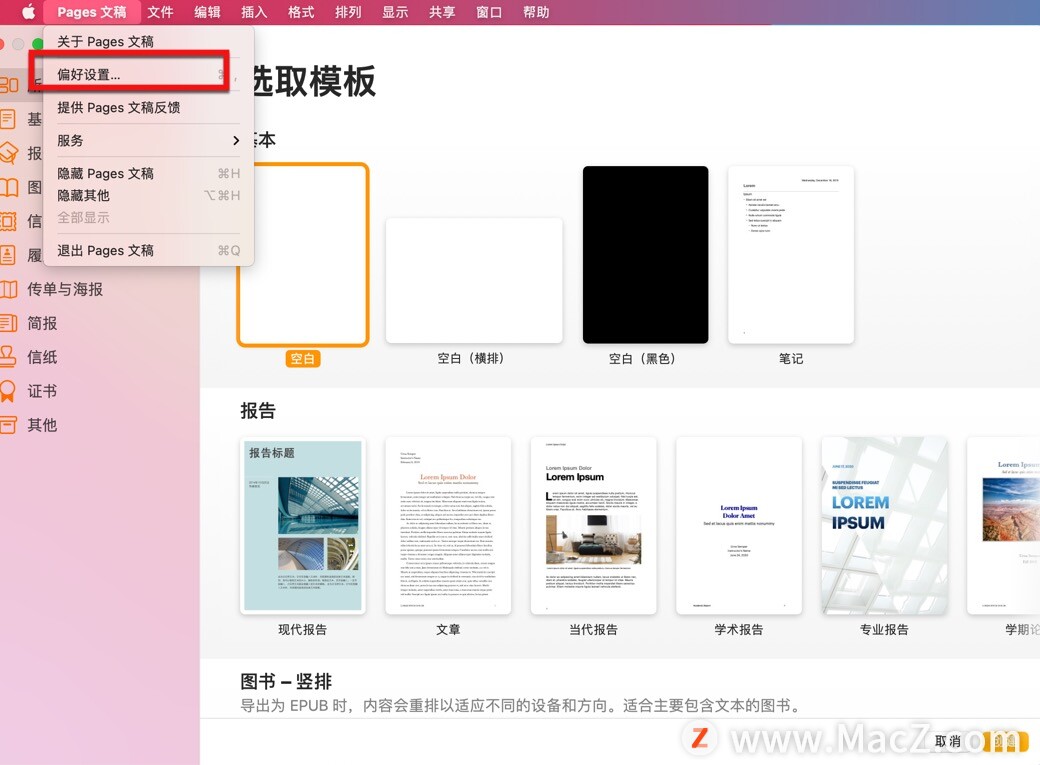Choose 提供 Pages 文稿反馈
1040x765 pixels.
point(149,107)
